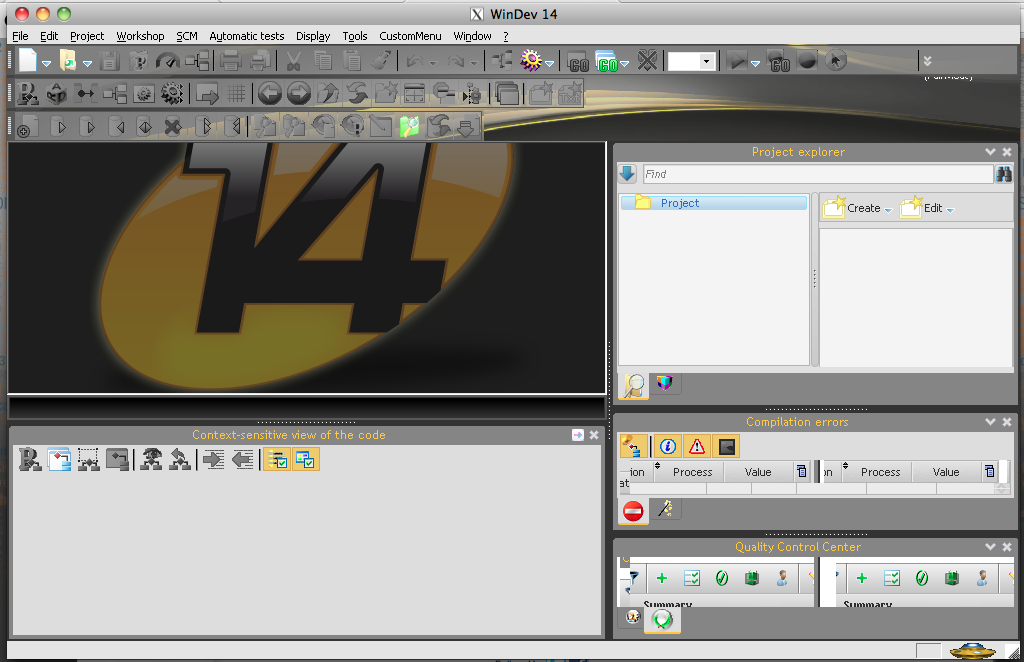Open the dropdown arrow beside green GO icon

pyautogui.click(x=624, y=64)
